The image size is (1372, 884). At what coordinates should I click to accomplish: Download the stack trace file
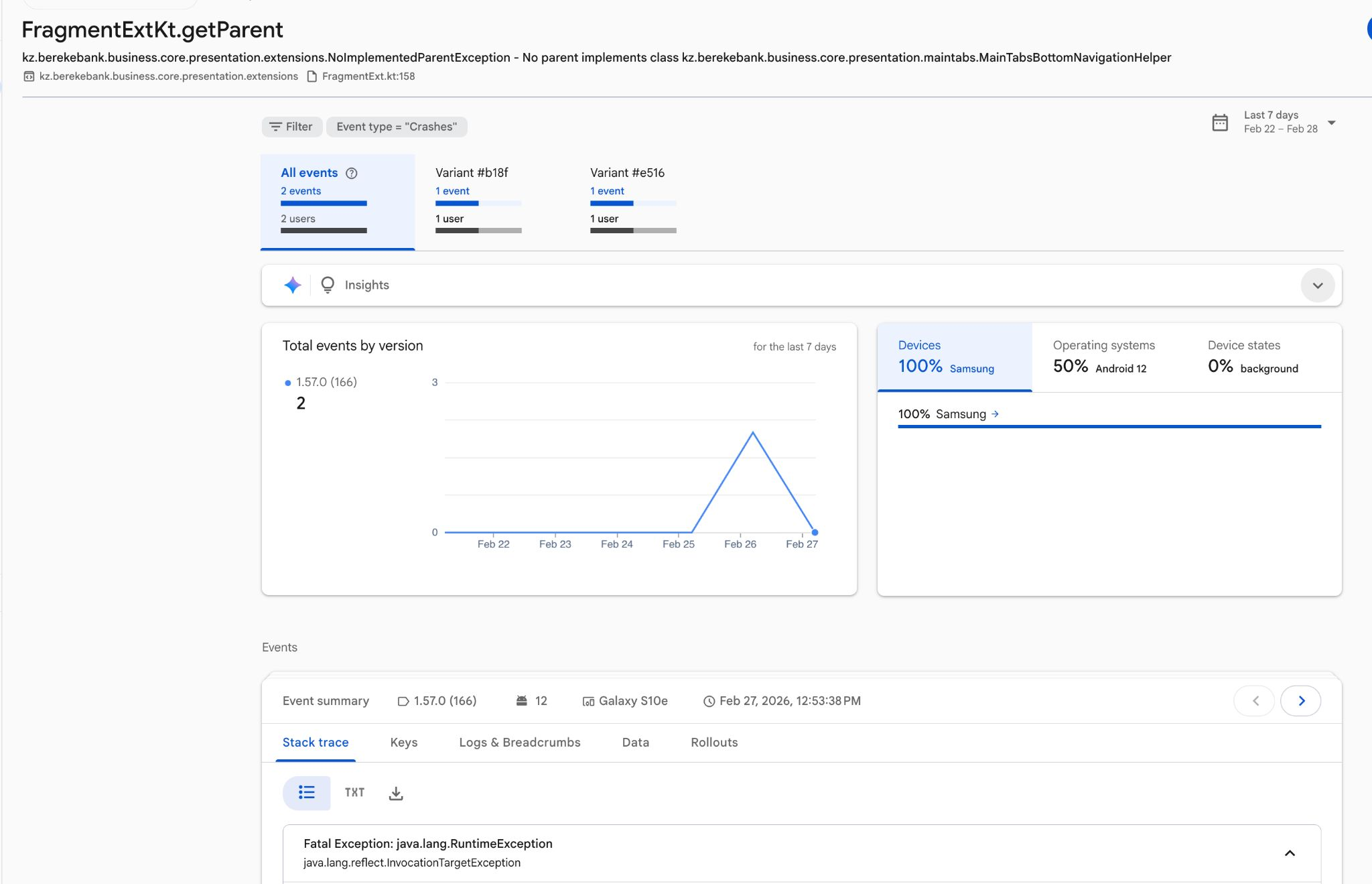pos(396,794)
